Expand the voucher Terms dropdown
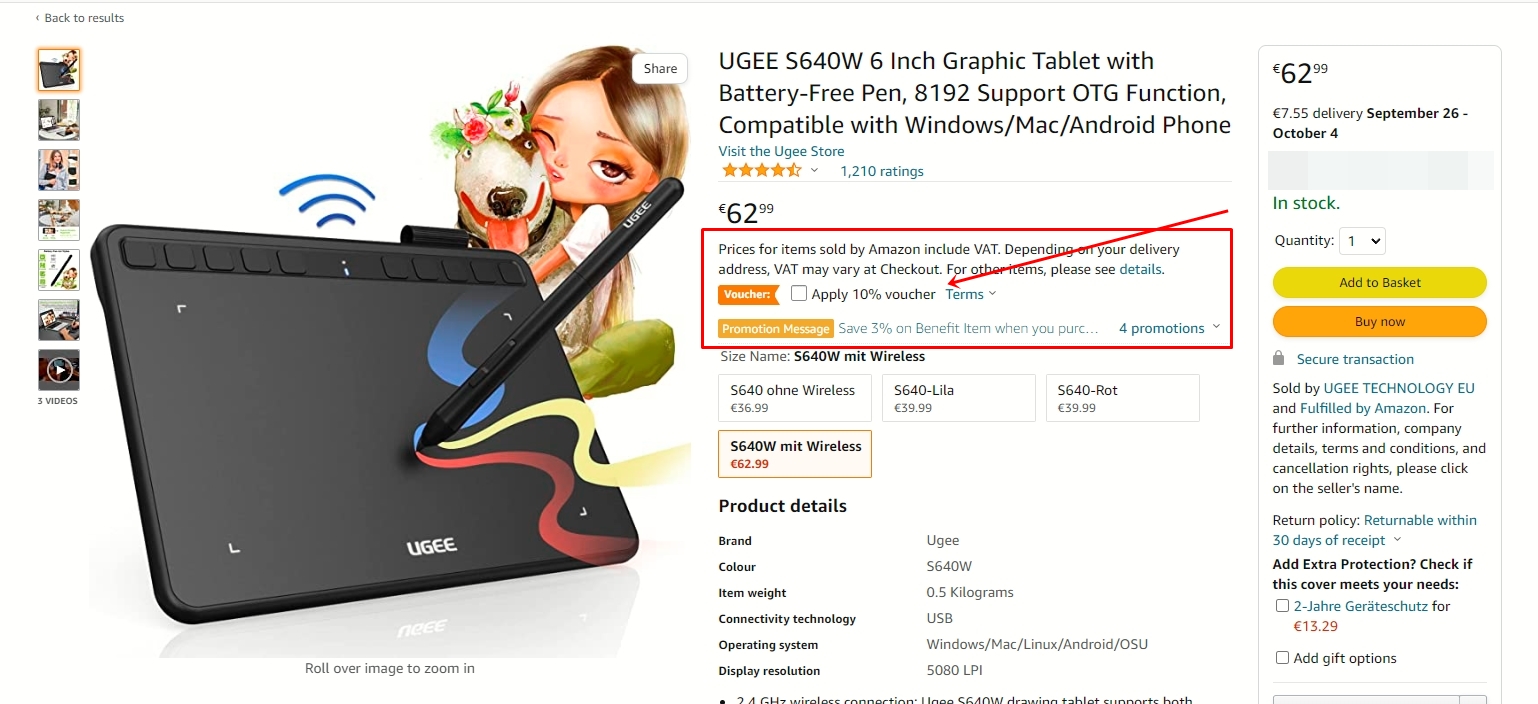Viewport: 1538px width, 704px height. [x=971, y=294]
